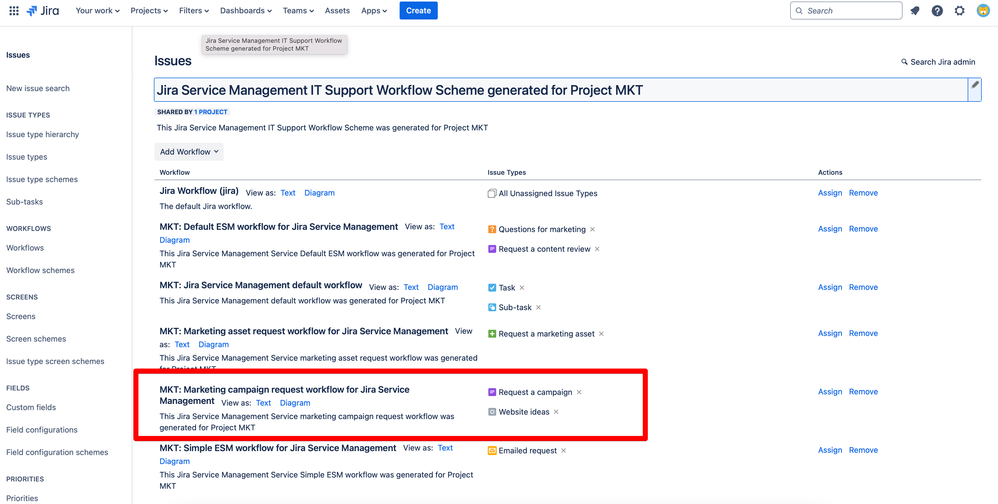998x504 pixels.
Task: Open Field configurations in sidebar
Action: pyautogui.click(x=42, y=430)
